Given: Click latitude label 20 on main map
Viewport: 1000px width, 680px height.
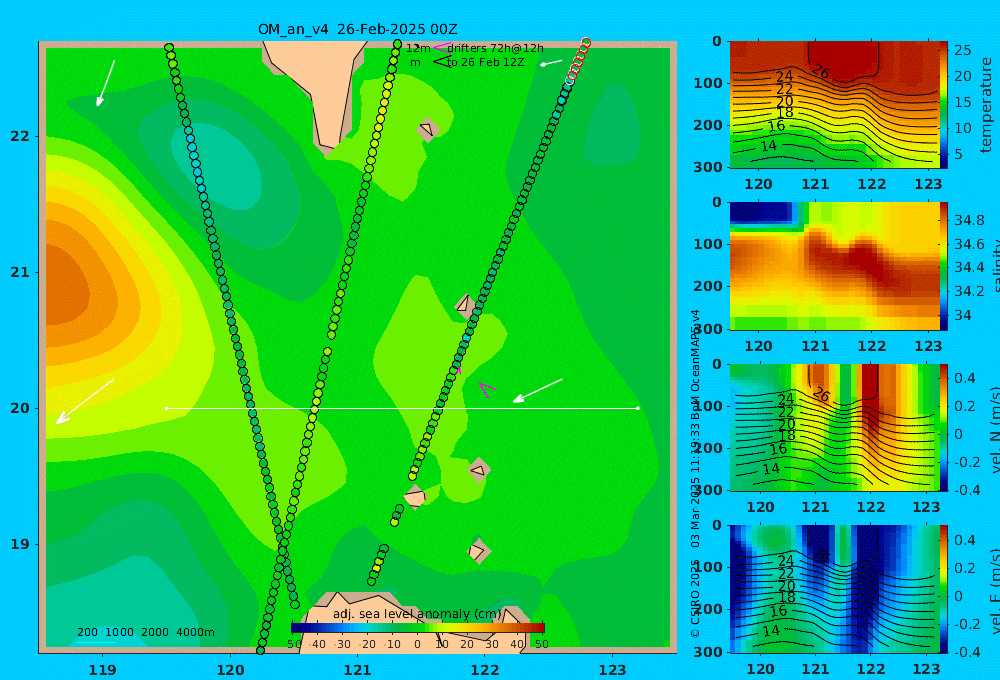Looking at the screenshot, I should coord(20,408).
